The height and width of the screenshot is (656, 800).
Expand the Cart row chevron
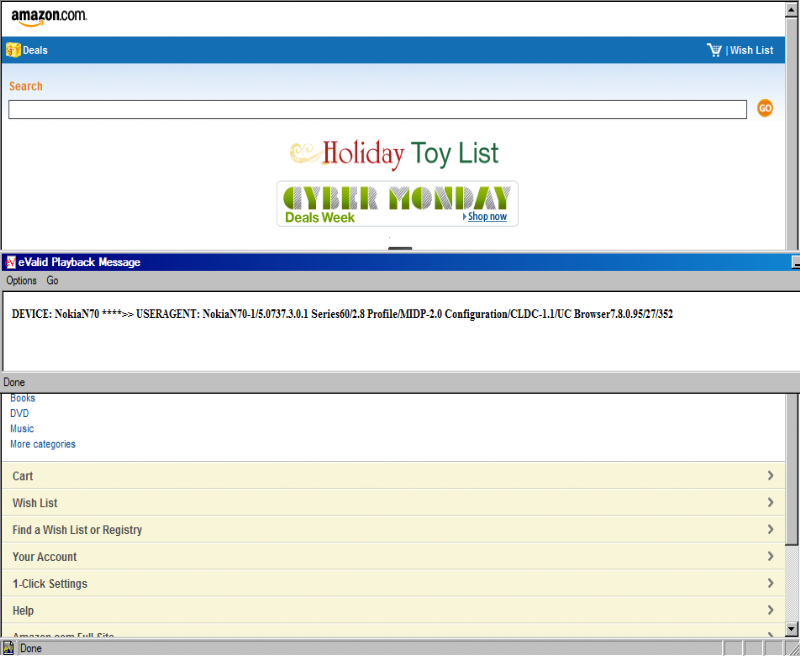point(770,475)
